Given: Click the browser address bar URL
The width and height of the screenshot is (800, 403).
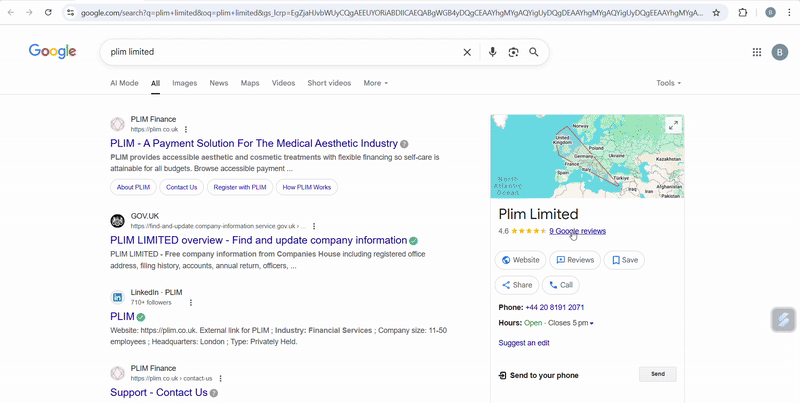Looking at the screenshot, I should click(x=391, y=13).
